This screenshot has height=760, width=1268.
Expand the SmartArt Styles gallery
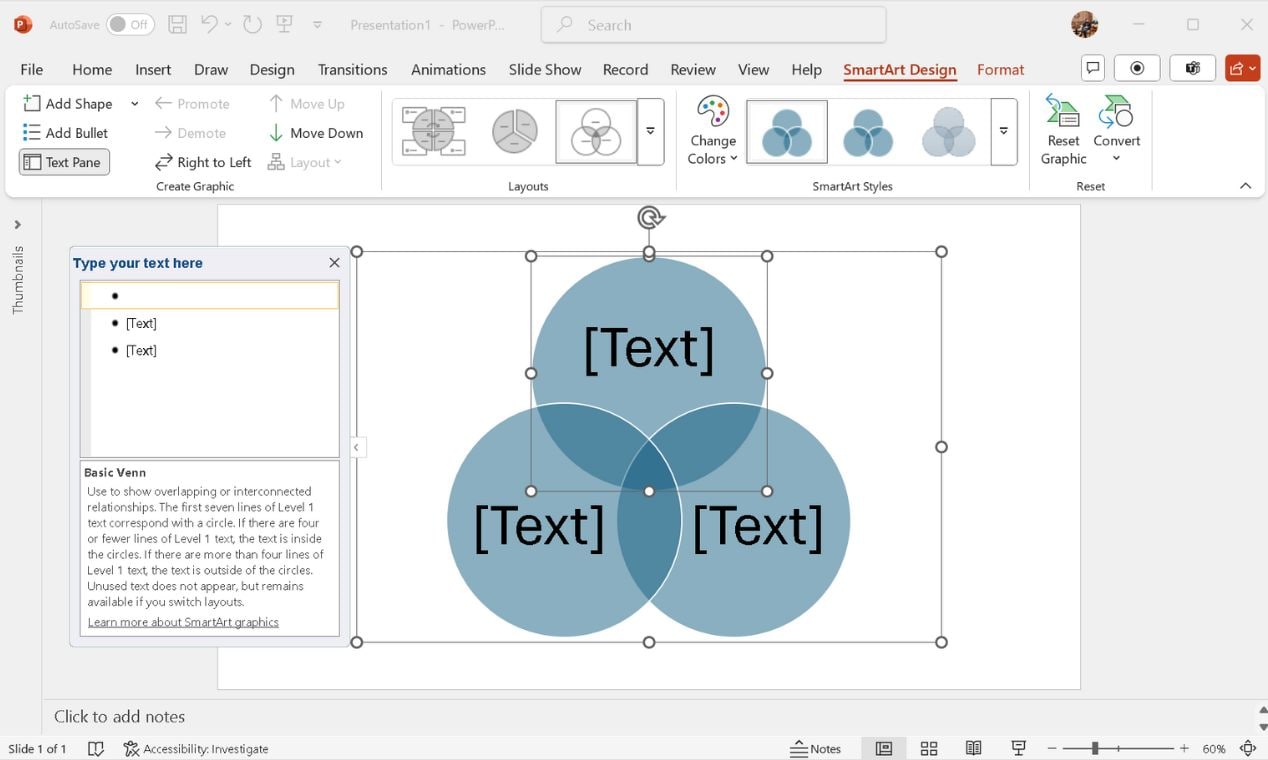pos(1004,131)
